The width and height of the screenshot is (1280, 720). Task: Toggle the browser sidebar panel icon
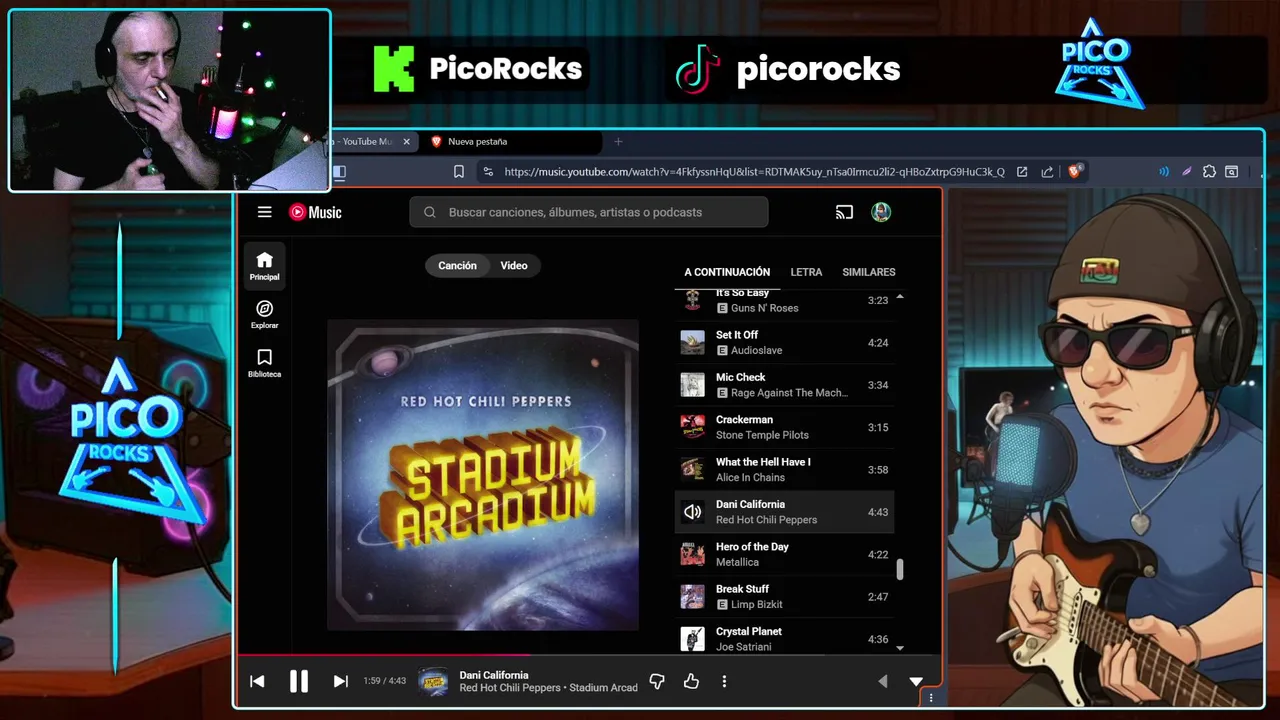click(x=339, y=172)
